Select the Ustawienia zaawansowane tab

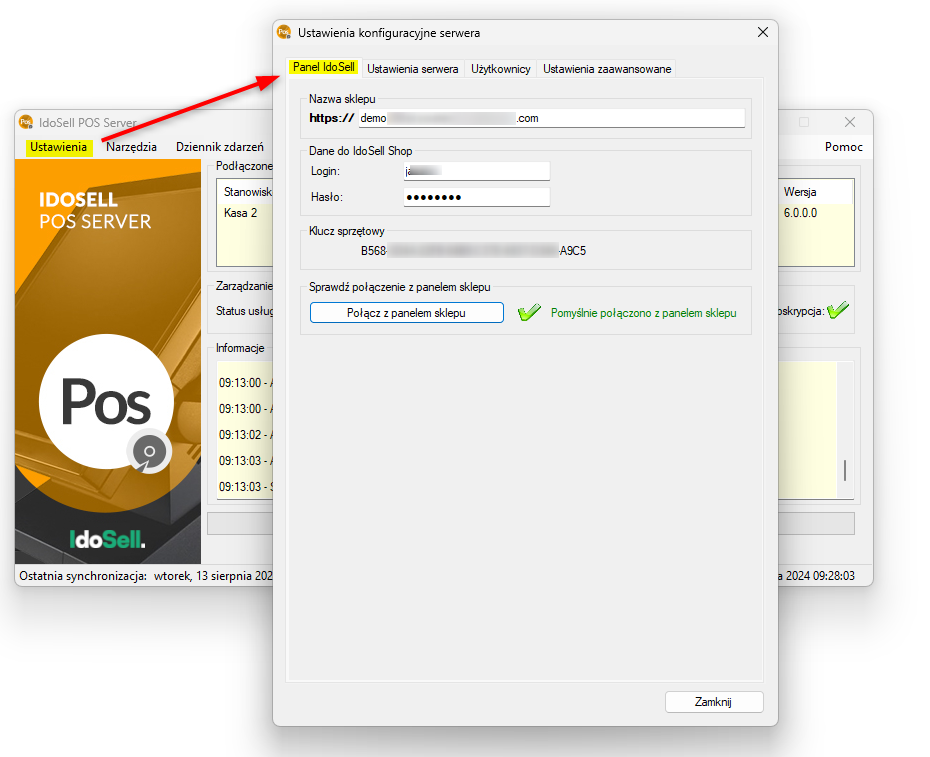[x=607, y=69]
